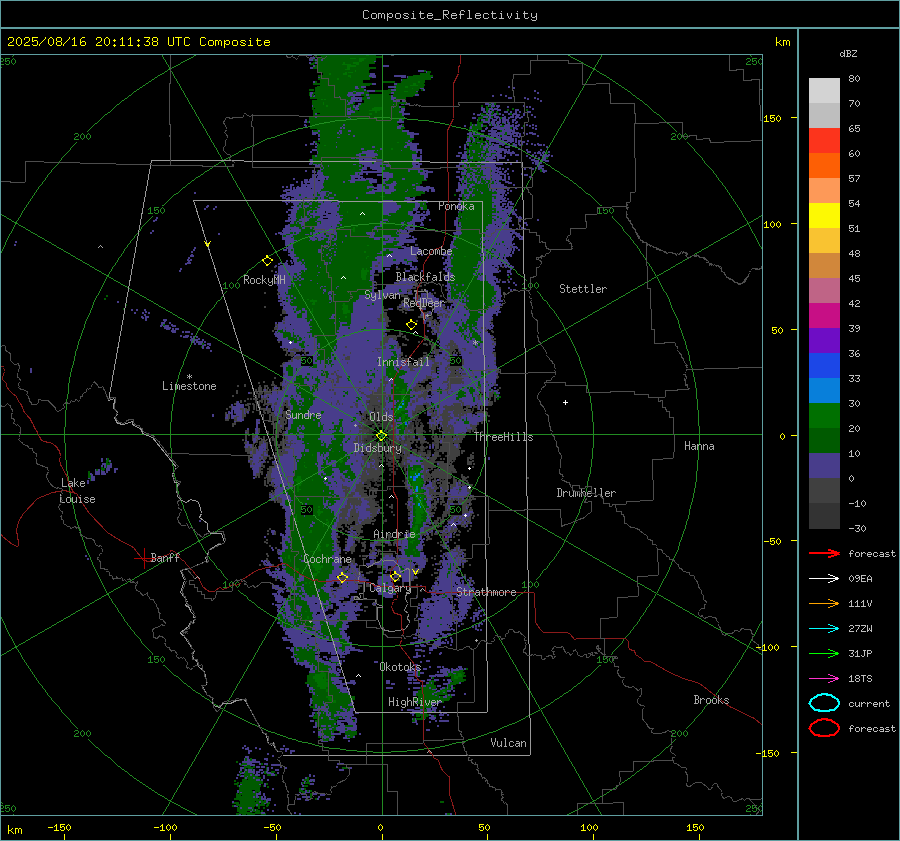This screenshot has height=841, width=900.
Task: Select the Olds label
Action: tap(381, 417)
